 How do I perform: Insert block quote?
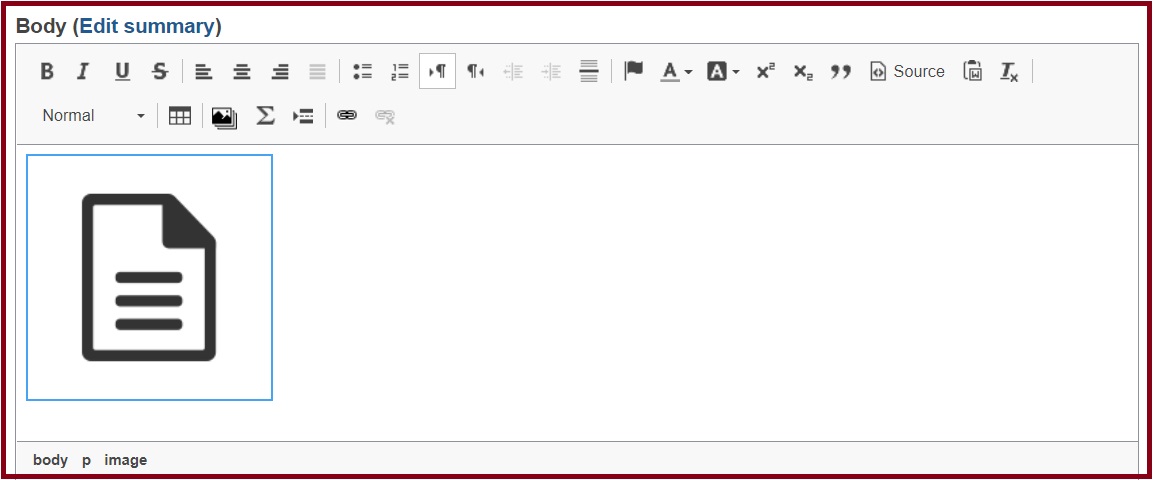pyautogui.click(x=840, y=71)
